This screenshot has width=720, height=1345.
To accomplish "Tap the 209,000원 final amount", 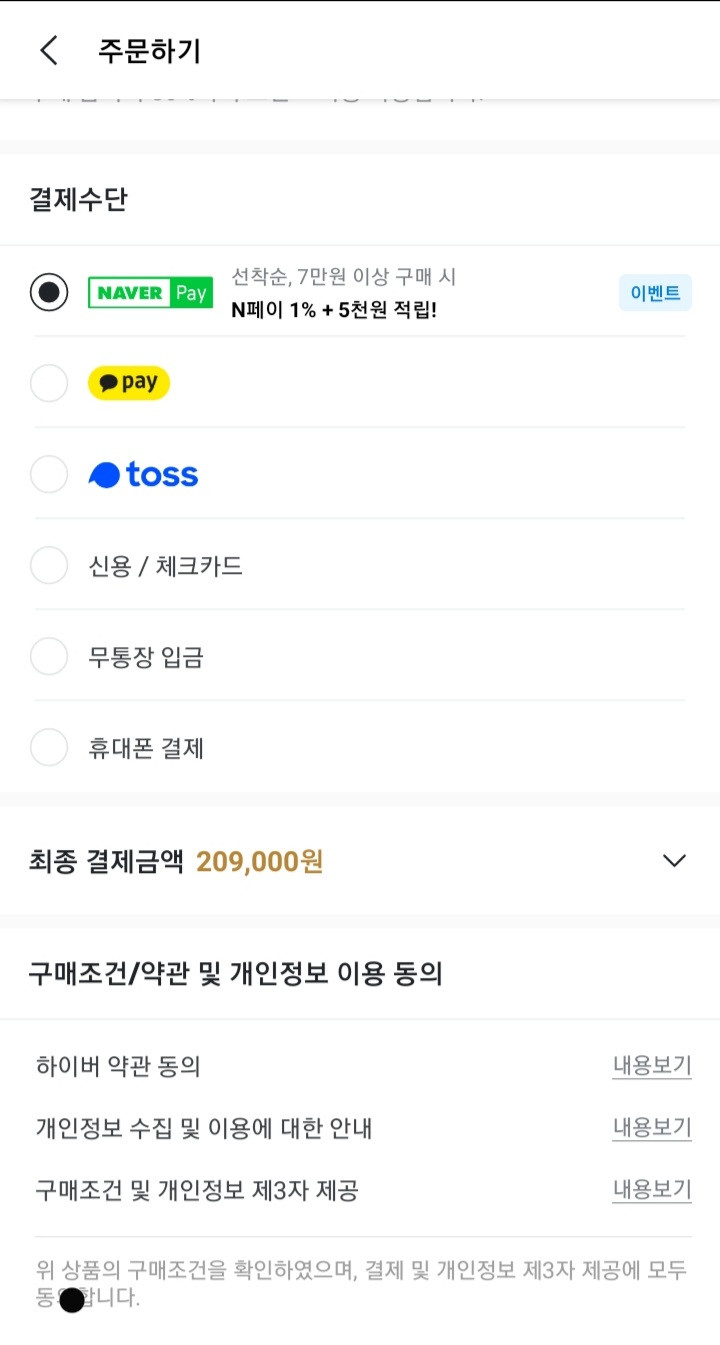I will pyautogui.click(x=260, y=861).
